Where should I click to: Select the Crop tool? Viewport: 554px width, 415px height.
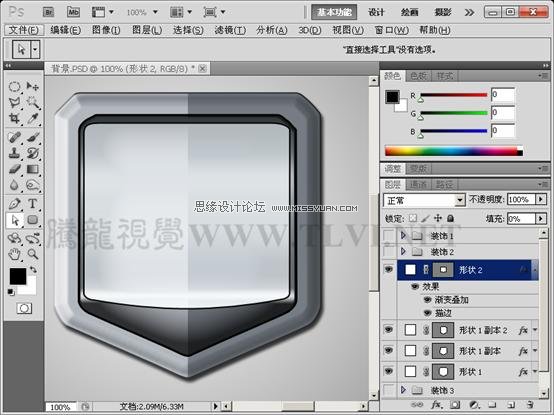tap(14, 118)
